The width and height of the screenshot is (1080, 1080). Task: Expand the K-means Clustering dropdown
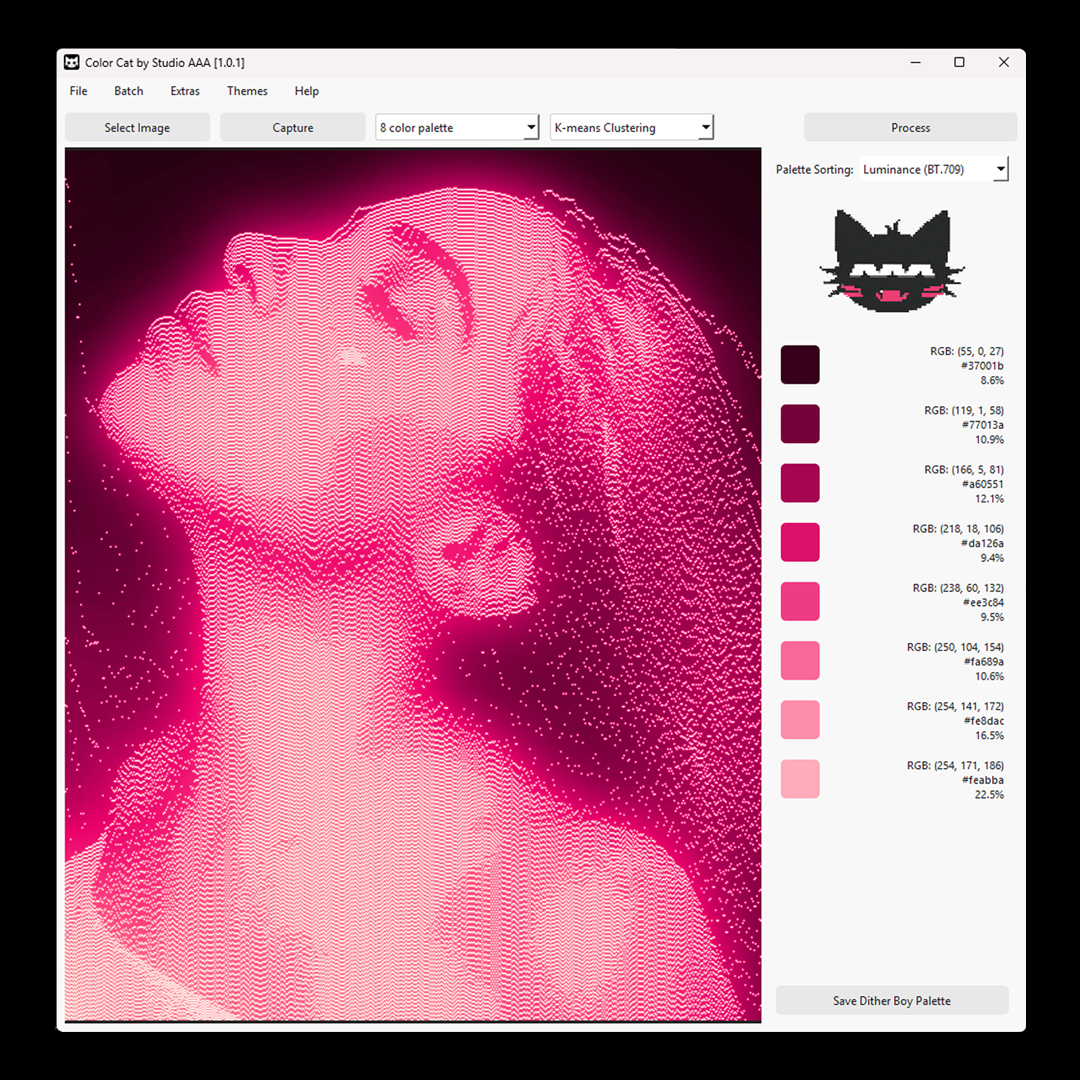631,127
